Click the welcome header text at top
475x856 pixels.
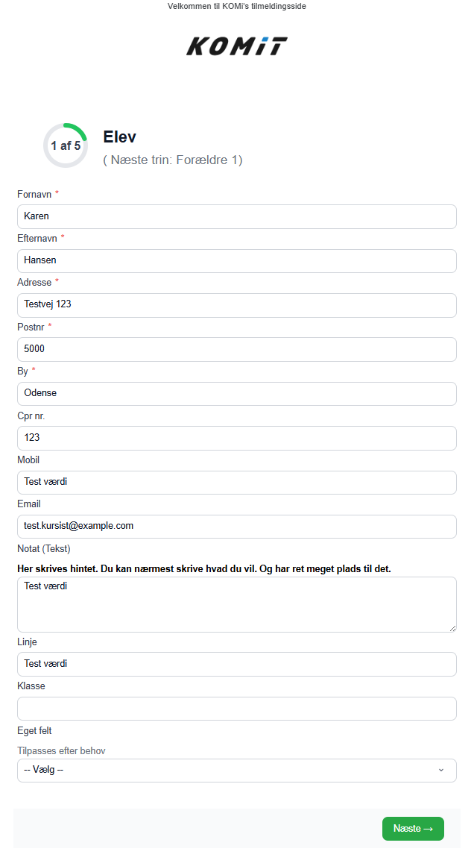236,7
